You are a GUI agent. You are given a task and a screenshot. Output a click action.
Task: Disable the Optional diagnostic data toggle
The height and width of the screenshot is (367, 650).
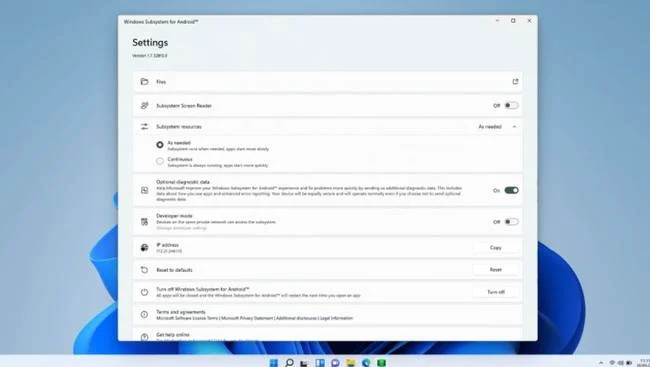511,190
